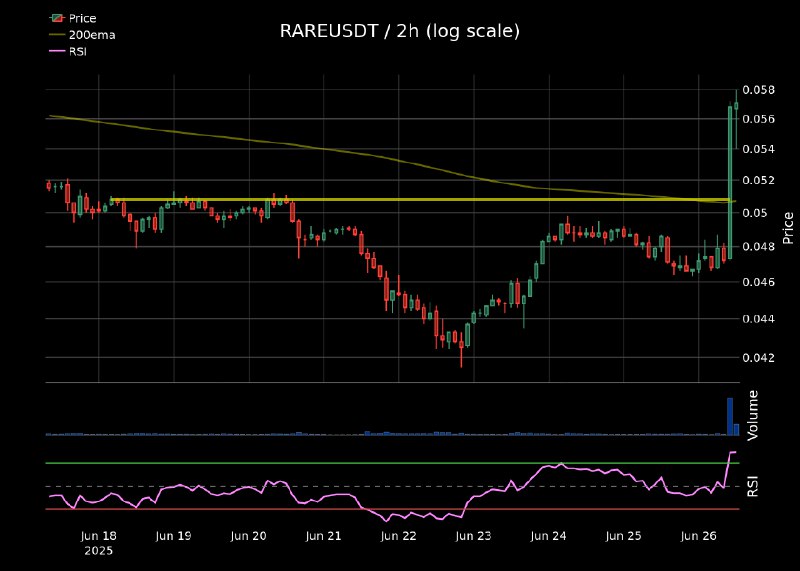
Task: Click the Jun 24 date label
Action: tap(548, 536)
